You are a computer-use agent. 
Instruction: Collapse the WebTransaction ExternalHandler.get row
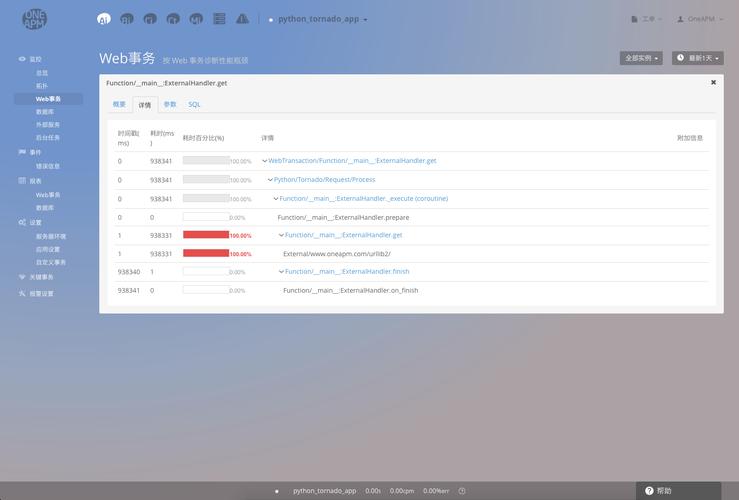coord(265,161)
